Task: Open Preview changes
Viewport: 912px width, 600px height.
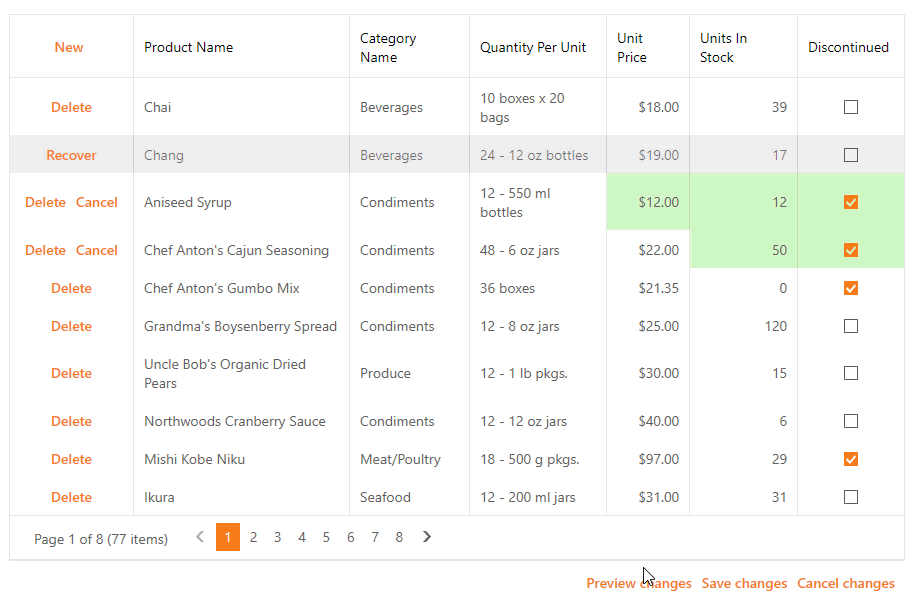Action: coord(639,583)
